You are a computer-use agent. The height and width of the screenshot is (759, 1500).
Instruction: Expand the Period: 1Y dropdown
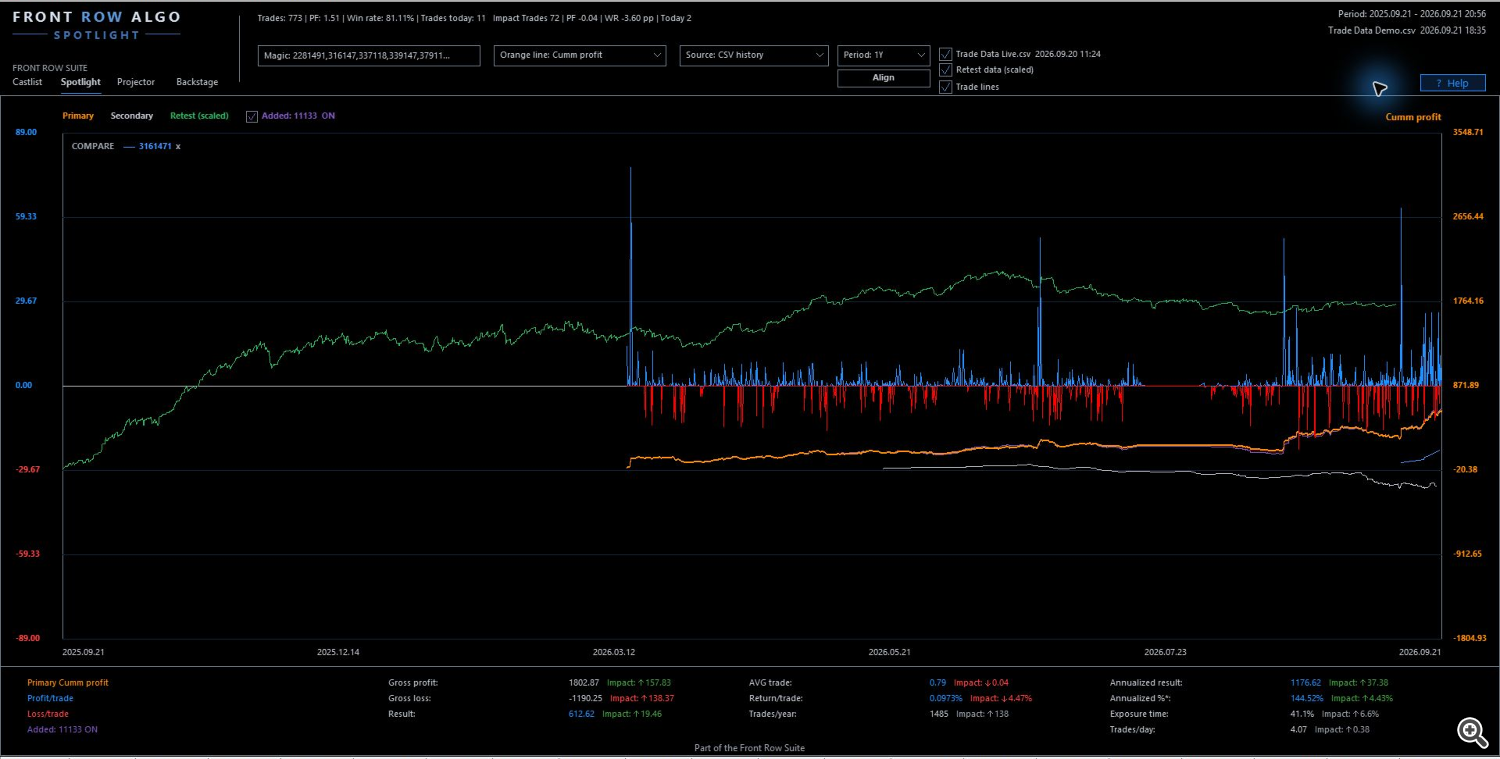[884, 55]
